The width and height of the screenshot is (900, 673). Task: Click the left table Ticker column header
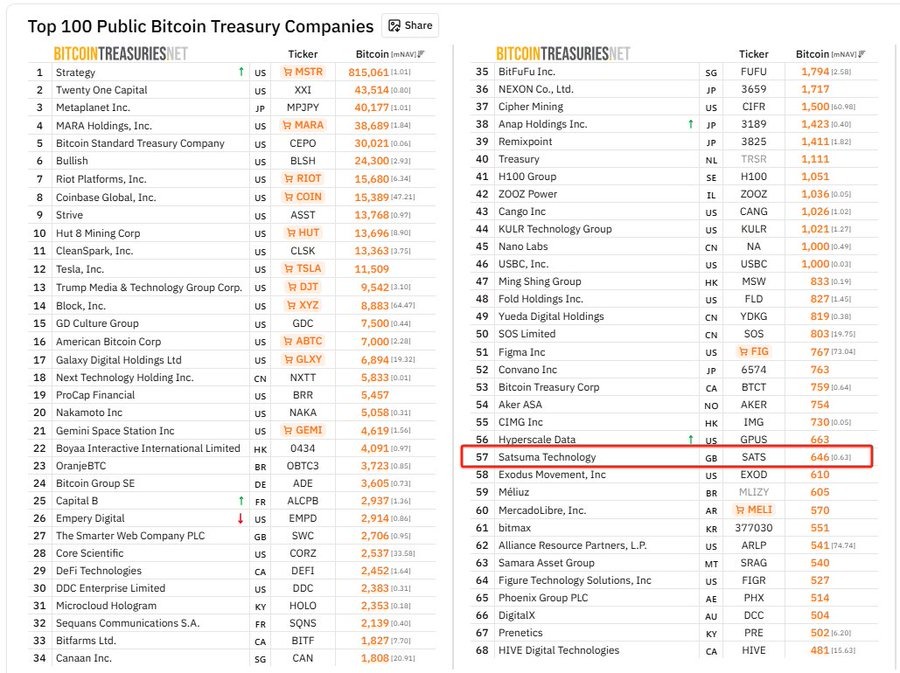[303, 54]
